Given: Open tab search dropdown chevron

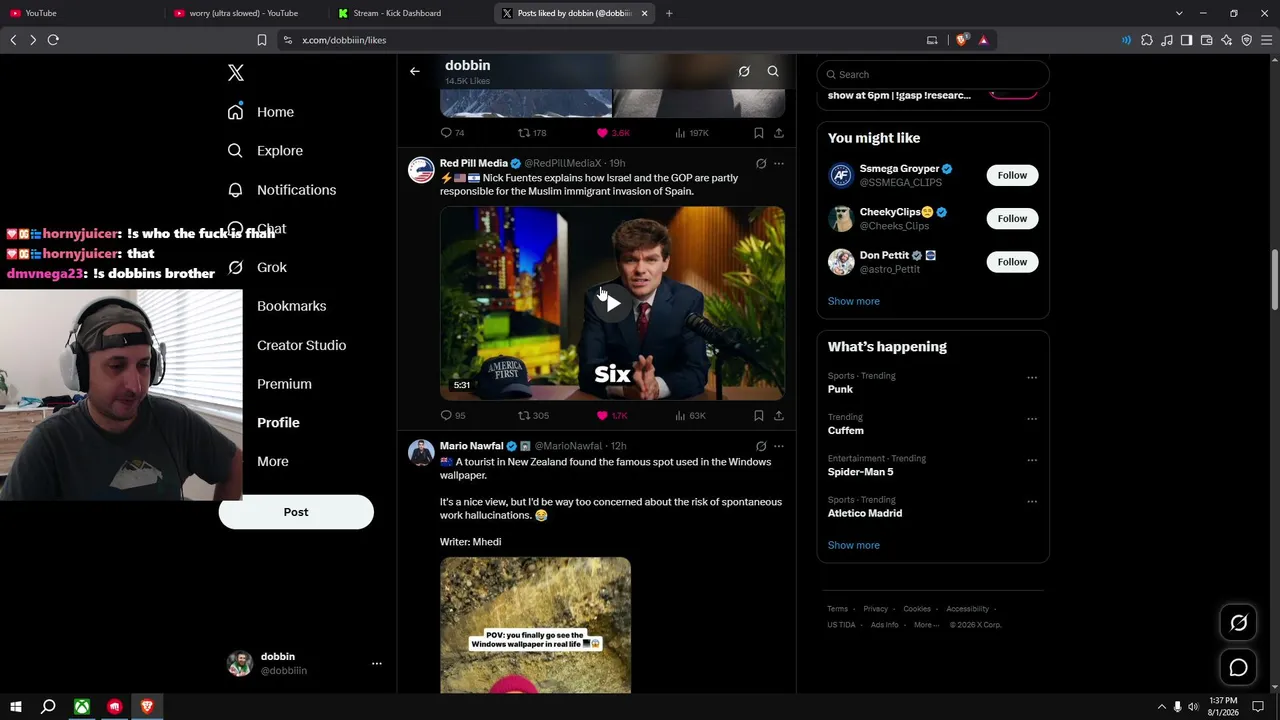Looking at the screenshot, I should pos(1179,13).
